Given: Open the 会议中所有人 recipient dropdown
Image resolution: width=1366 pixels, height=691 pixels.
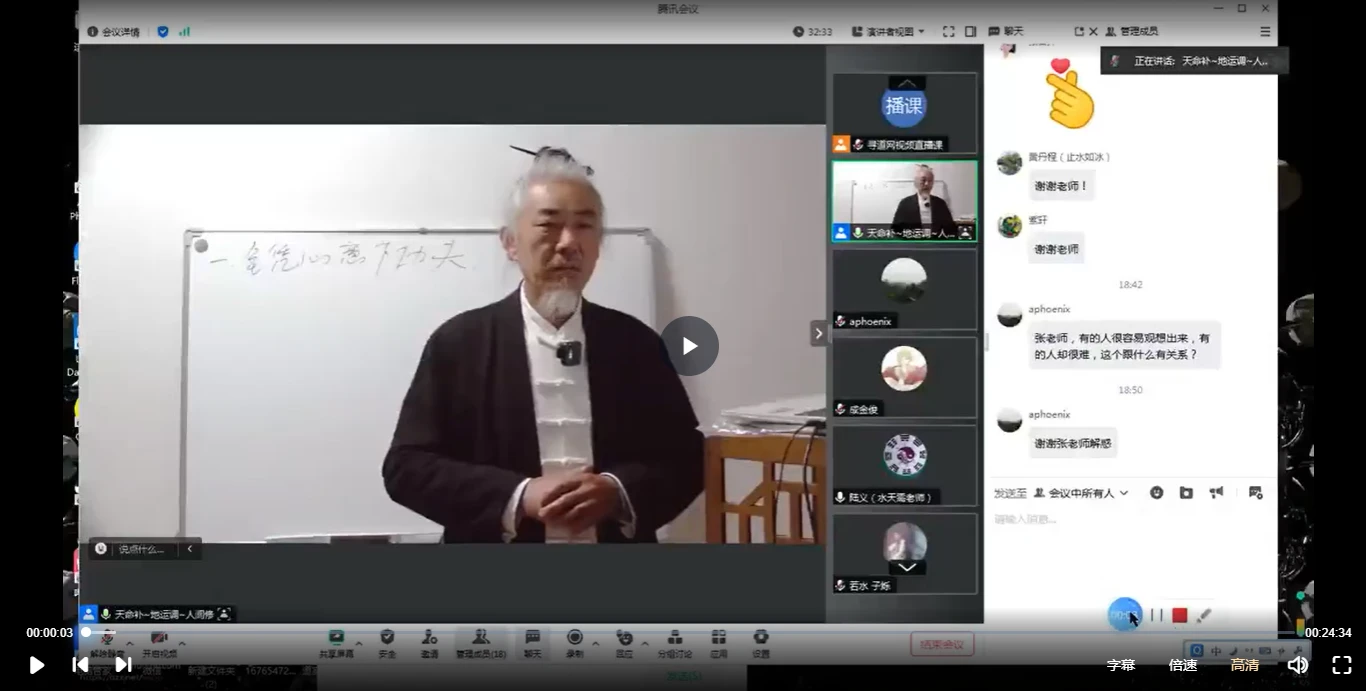Looking at the screenshot, I should pyautogui.click(x=1081, y=493).
